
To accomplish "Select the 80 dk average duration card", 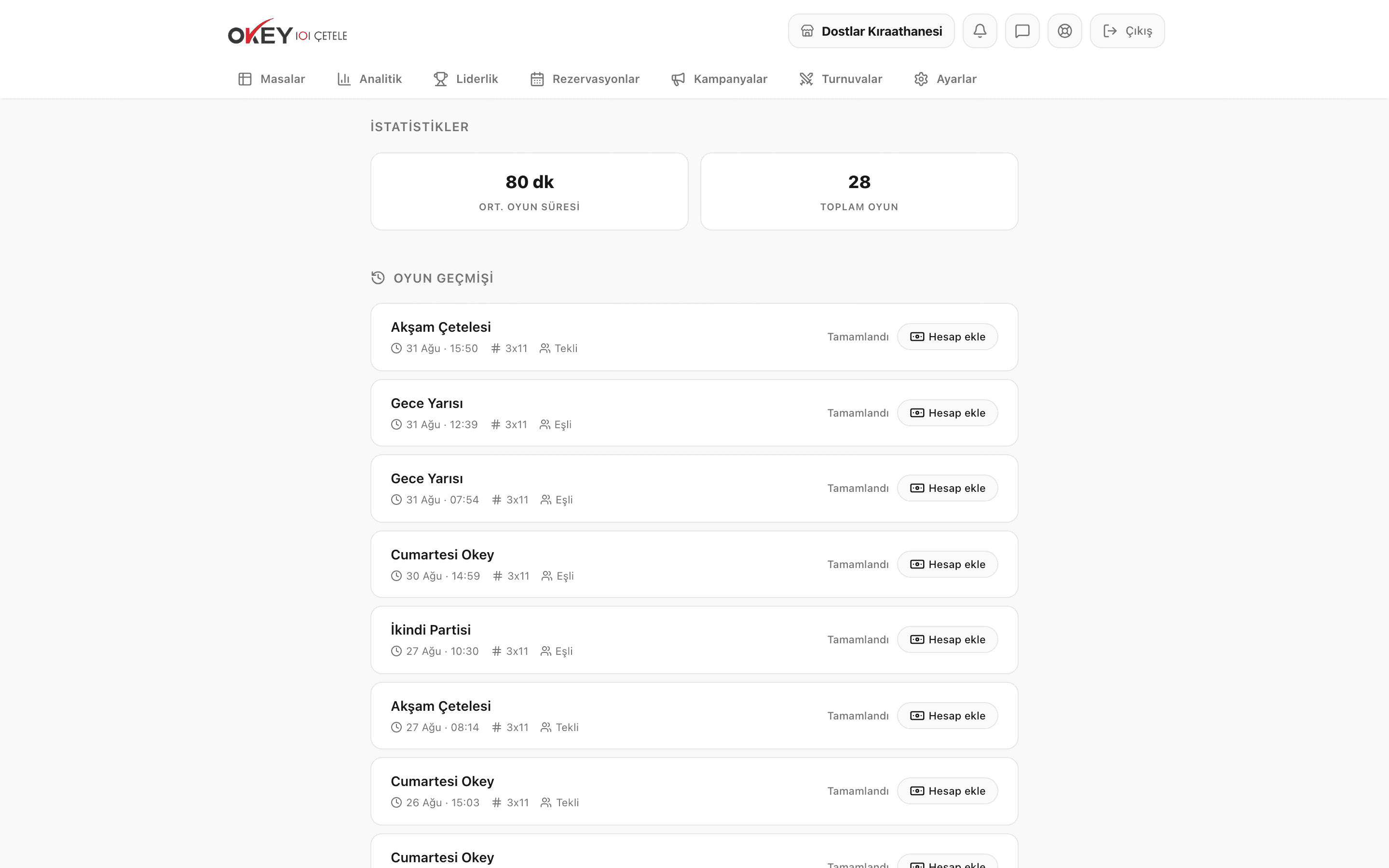I will pos(529,191).
